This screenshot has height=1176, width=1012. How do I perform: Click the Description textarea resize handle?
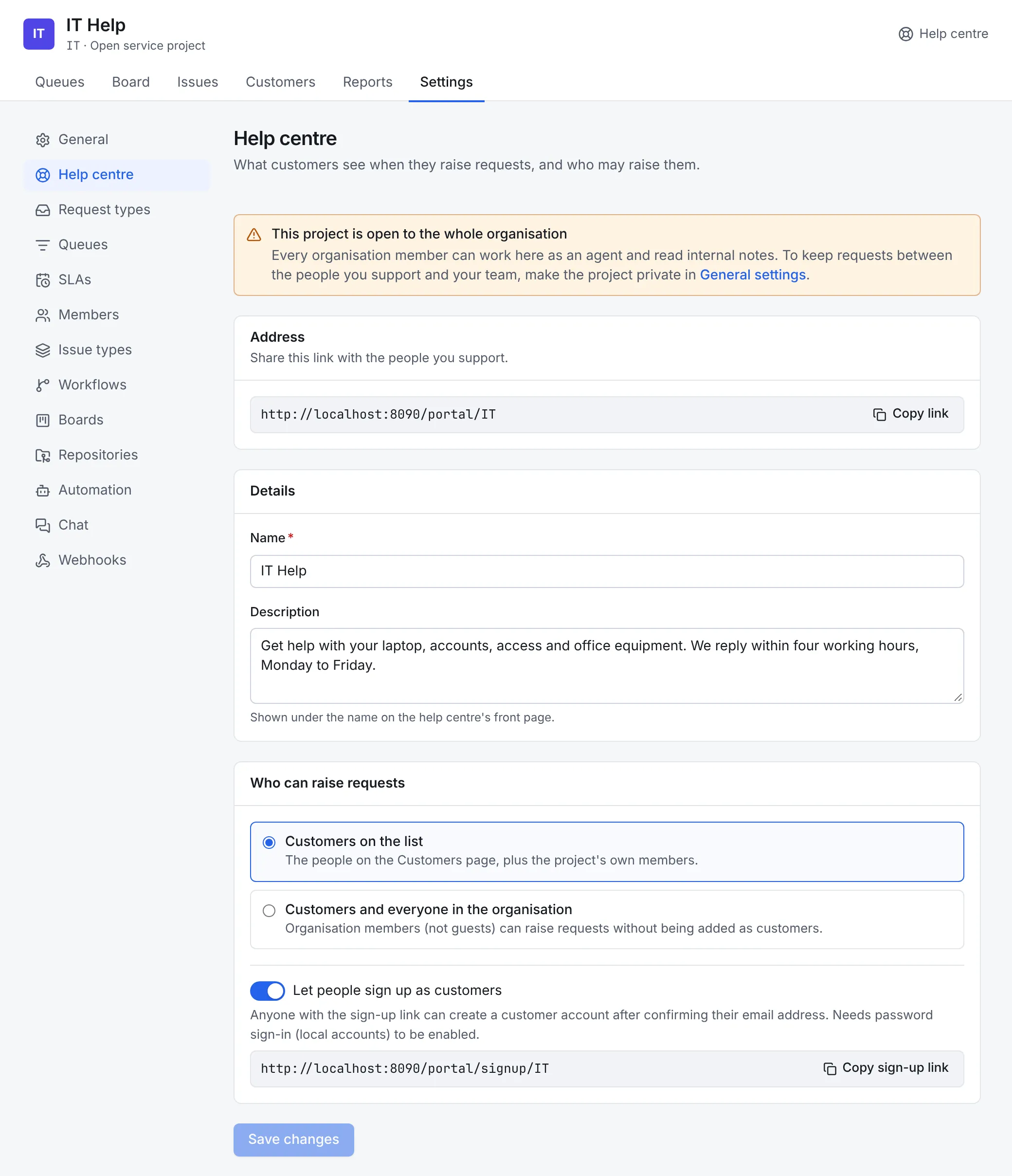click(x=958, y=697)
